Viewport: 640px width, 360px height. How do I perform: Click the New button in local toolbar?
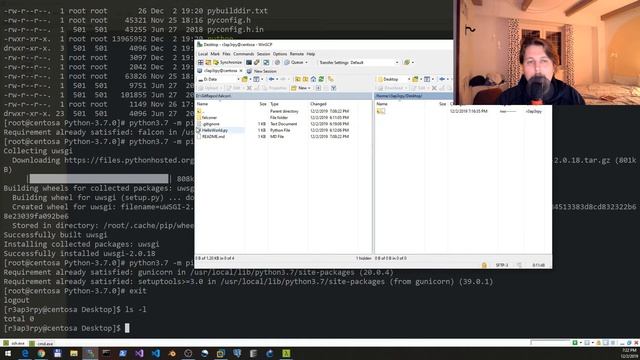pyautogui.click(x=300, y=88)
